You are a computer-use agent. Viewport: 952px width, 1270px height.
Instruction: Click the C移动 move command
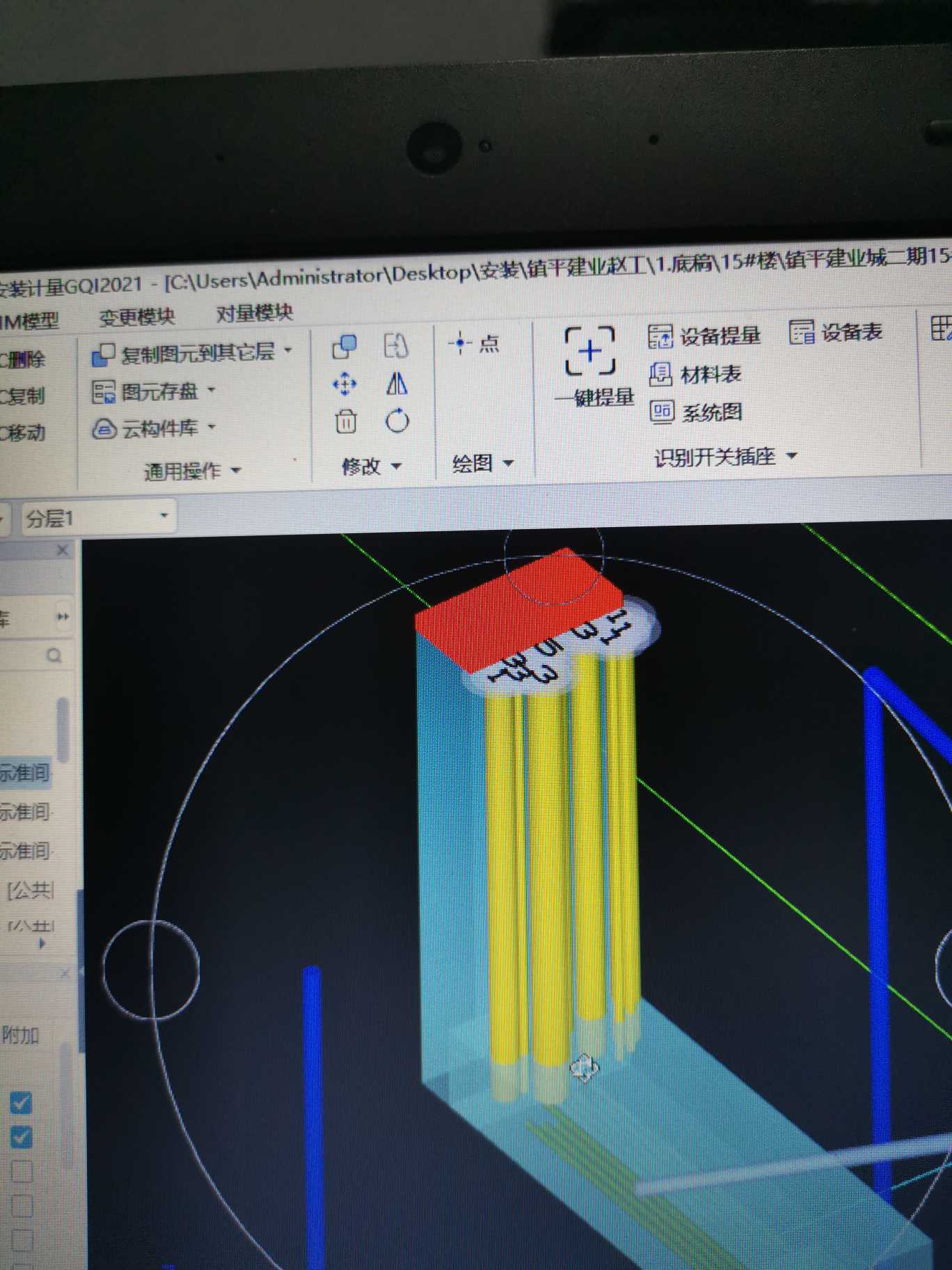click(22, 433)
